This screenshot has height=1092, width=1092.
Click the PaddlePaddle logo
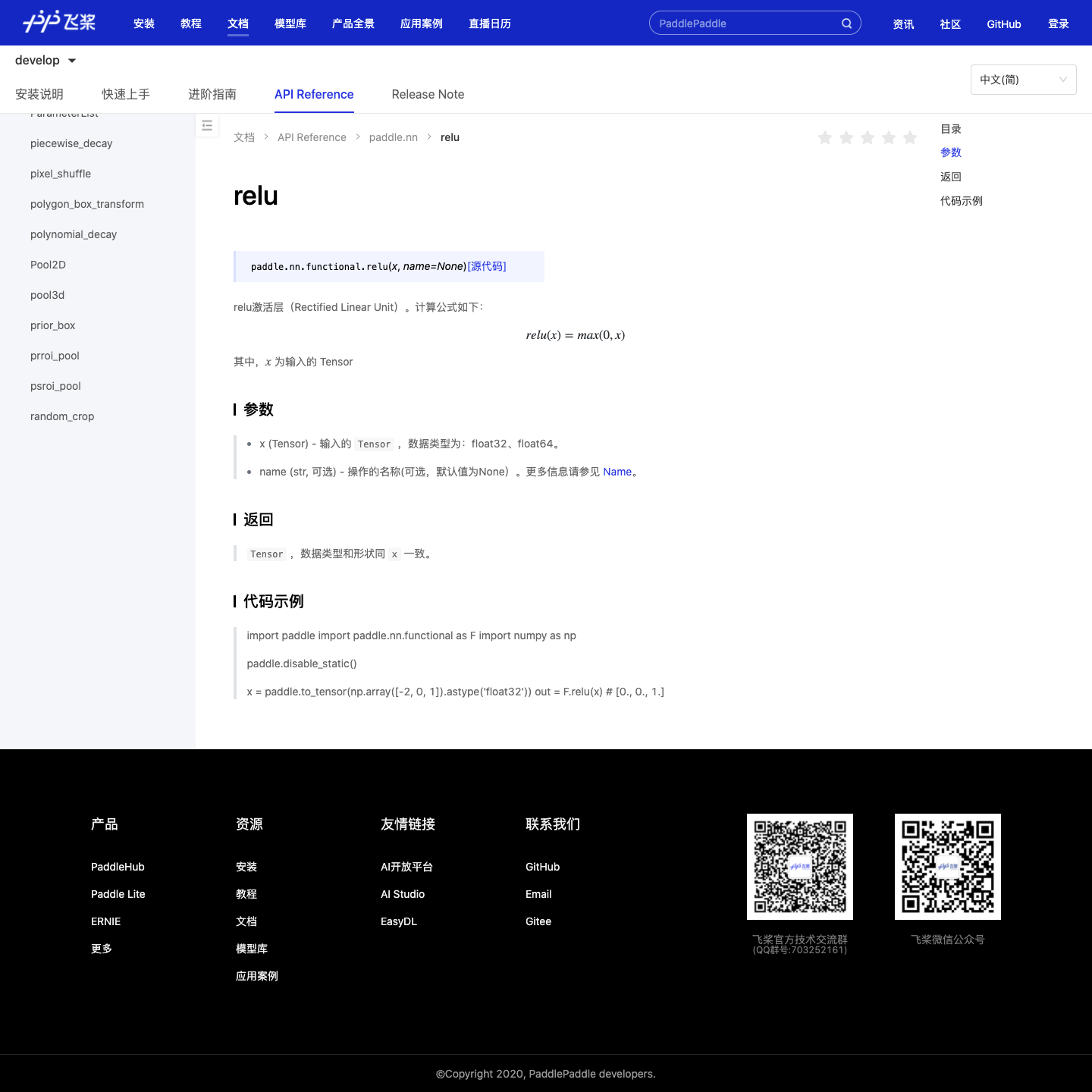pyautogui.click(x=59, y=22)
